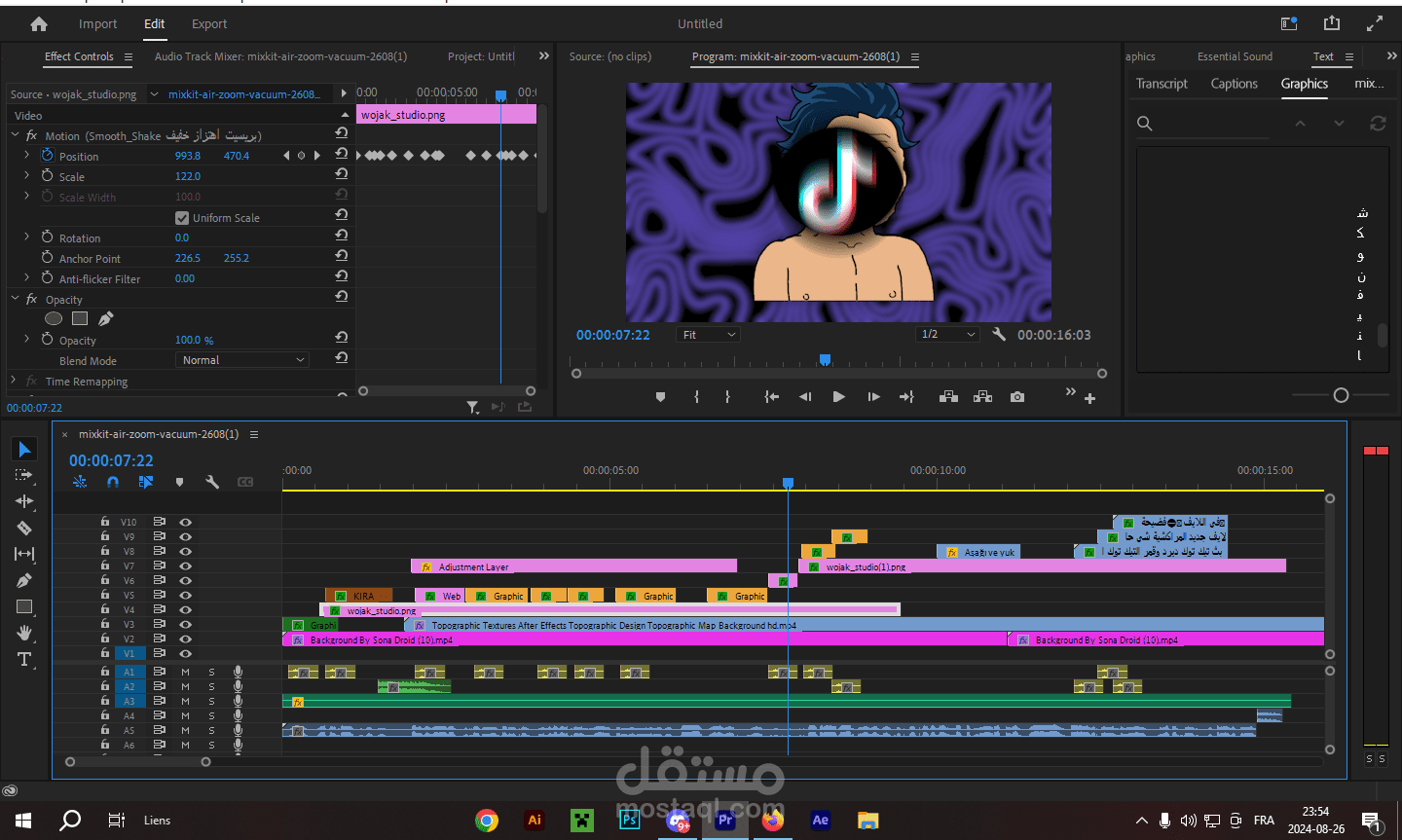Open the Workspaces icon in top bar
This screenshot has width=1402, height=840.
tap(1289, 23)
